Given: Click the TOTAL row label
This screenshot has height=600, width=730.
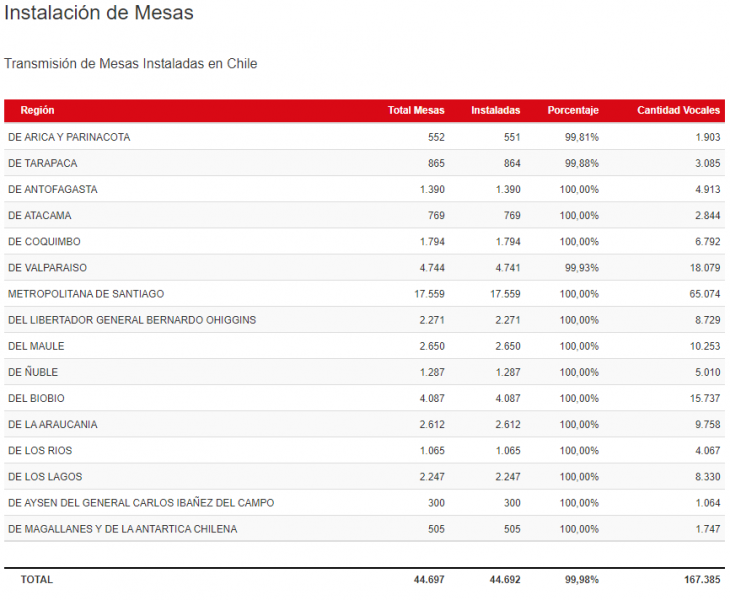Looking at the screenshot, I should [x=37, y=579].
